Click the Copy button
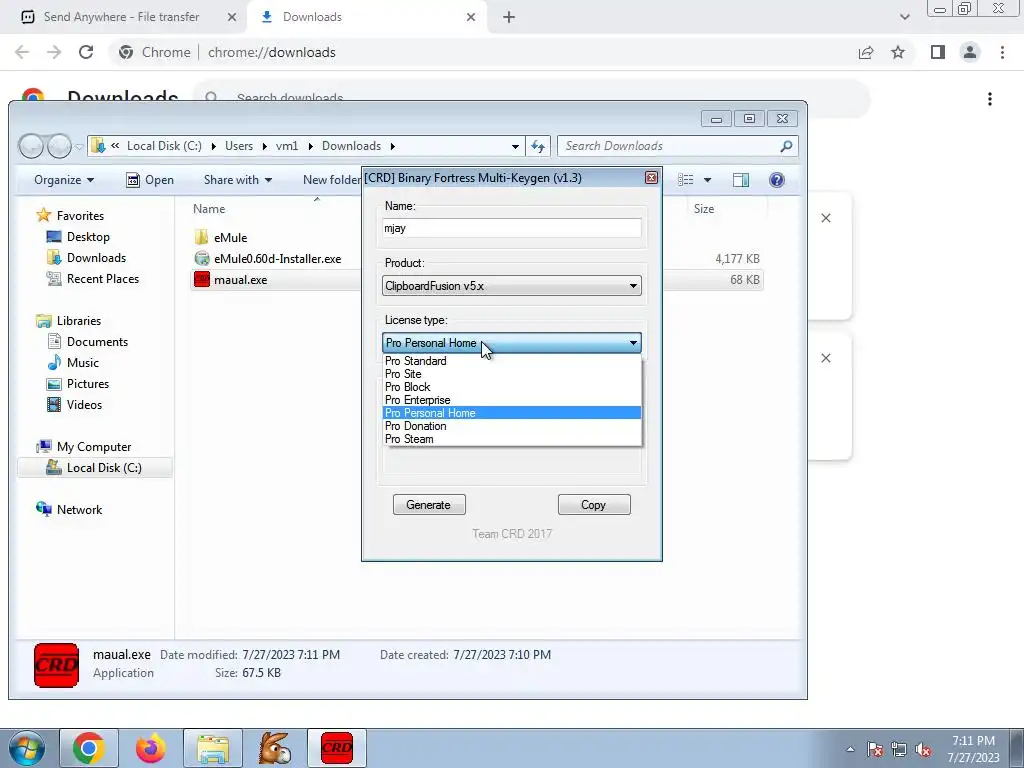Screen dimensions: 1024x768 click(x=594, y=505)
